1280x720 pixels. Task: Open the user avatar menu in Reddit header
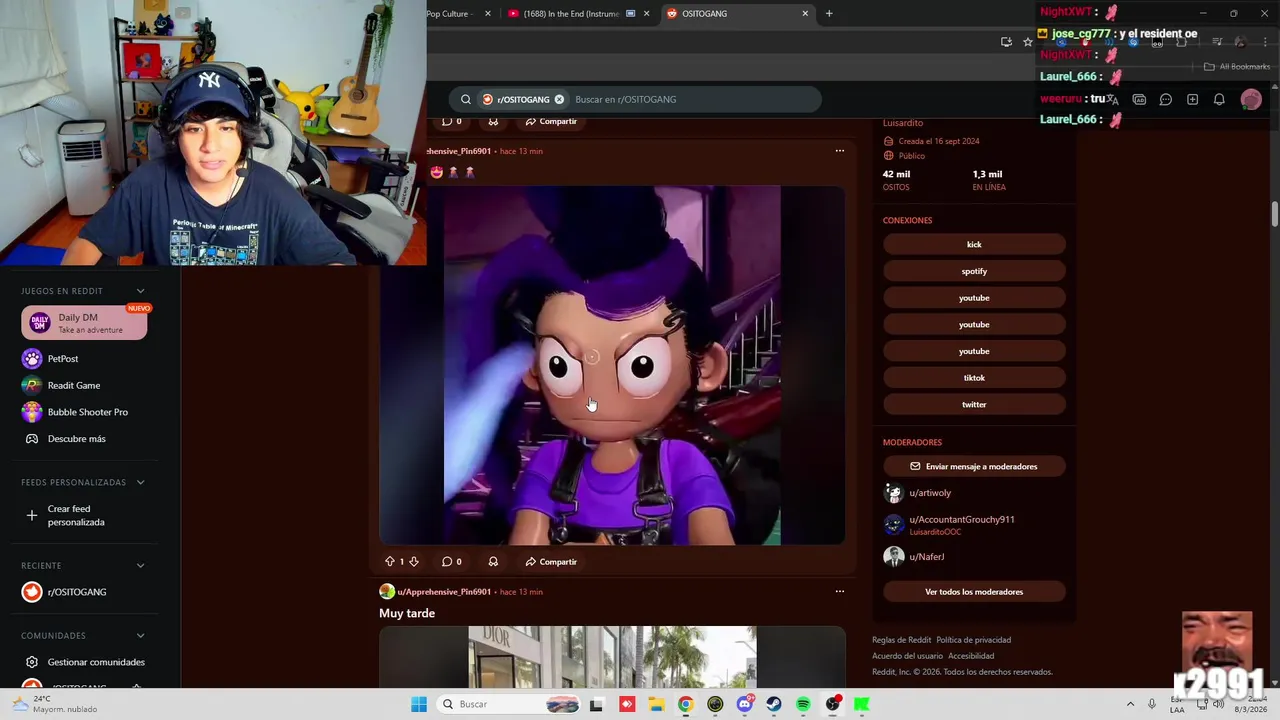tap(1251, 99)
